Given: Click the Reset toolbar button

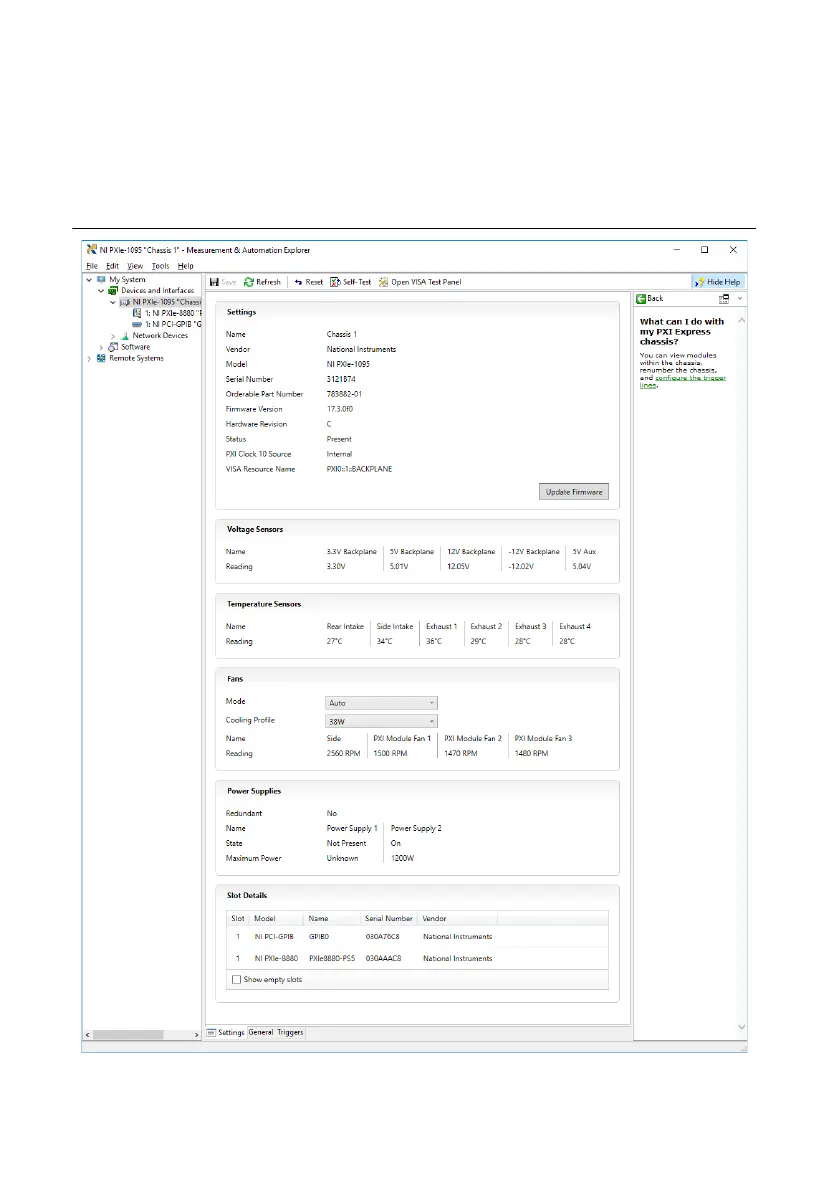Looking at the screenshot, I should coord(309,282).
